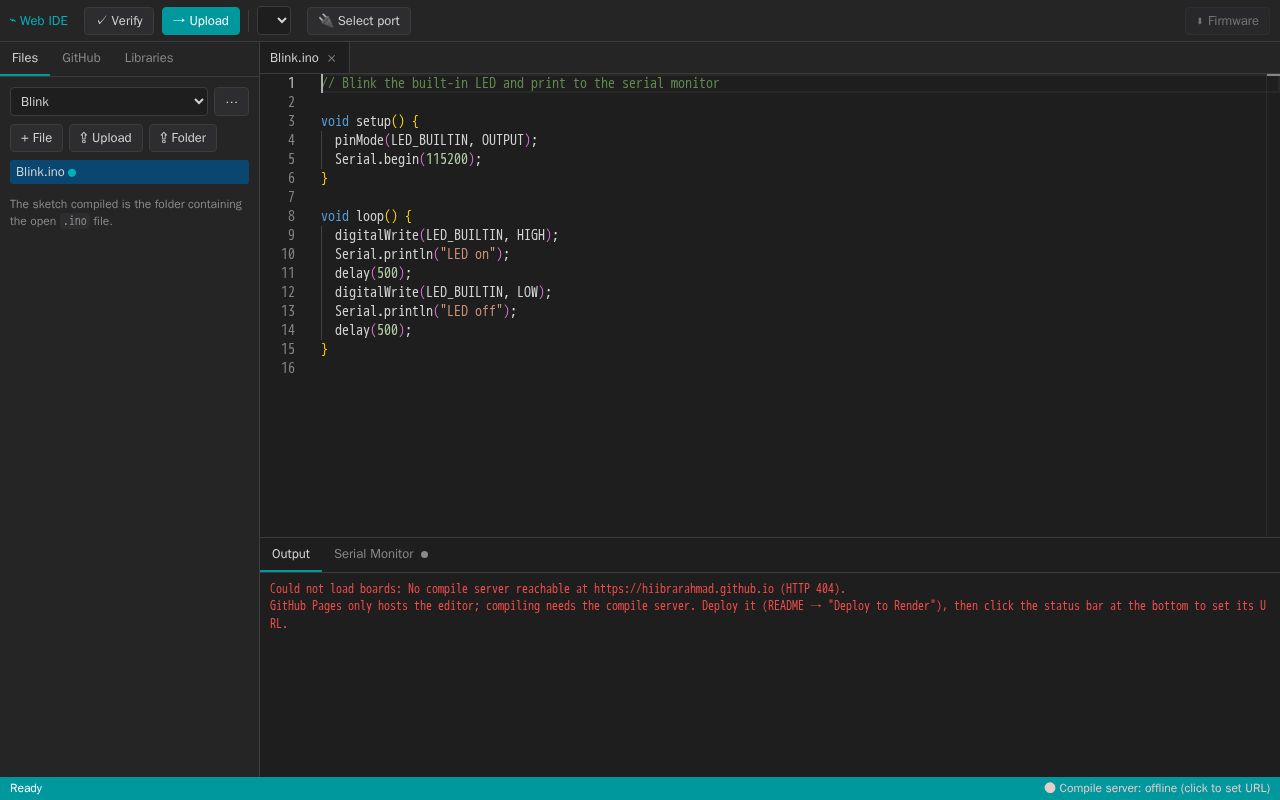Click the "Could not load boards" error line
1280x800 pixels.
click(x=558, y=589)
